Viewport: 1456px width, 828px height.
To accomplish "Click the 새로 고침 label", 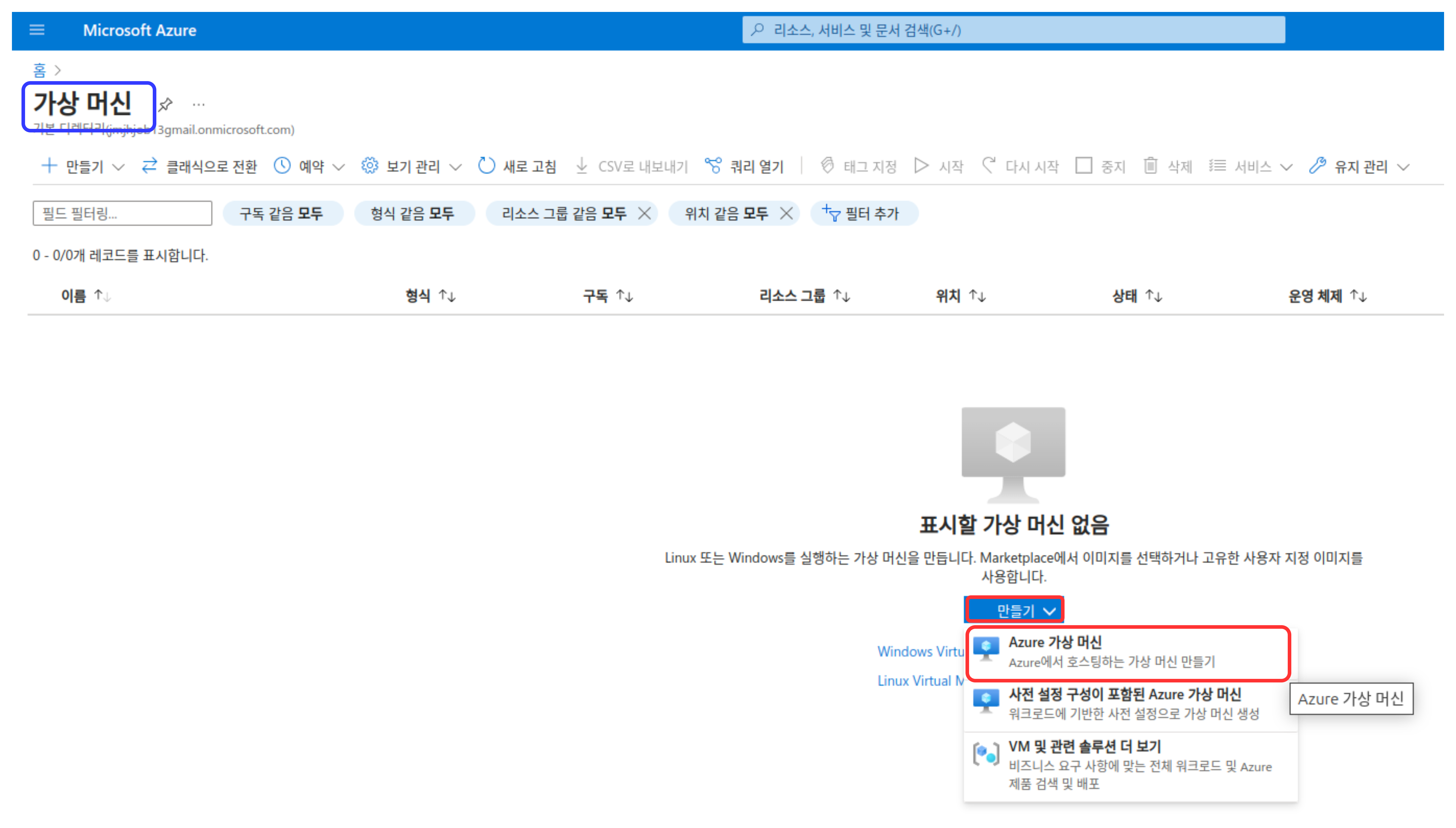I will [x=530, y=167].
